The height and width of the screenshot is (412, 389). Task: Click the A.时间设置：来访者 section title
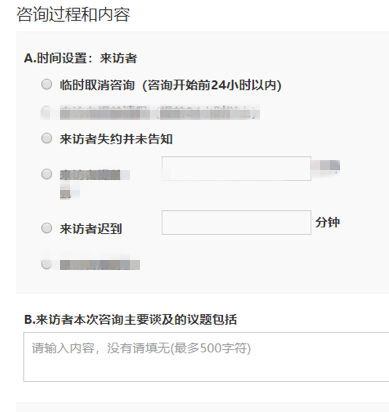(80, 58)
